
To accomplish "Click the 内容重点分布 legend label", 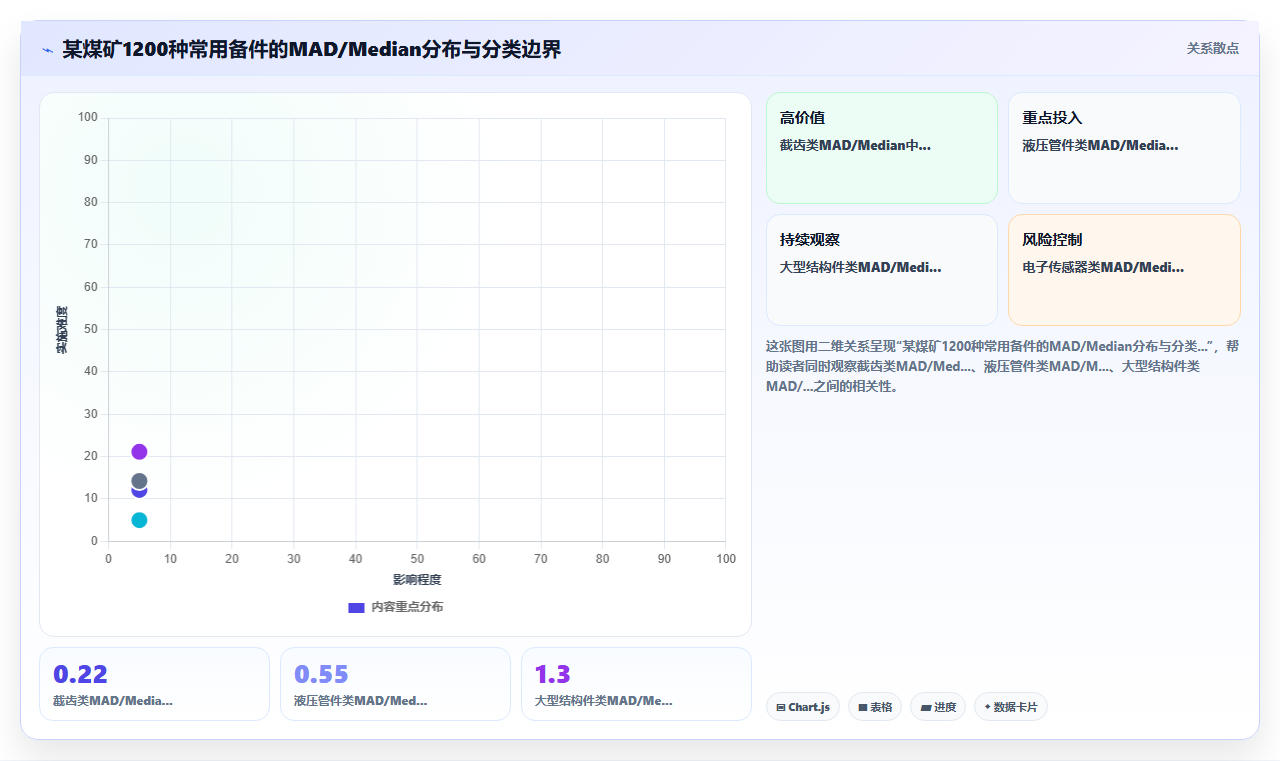I will pyautogui.click(x=407, y=607).
